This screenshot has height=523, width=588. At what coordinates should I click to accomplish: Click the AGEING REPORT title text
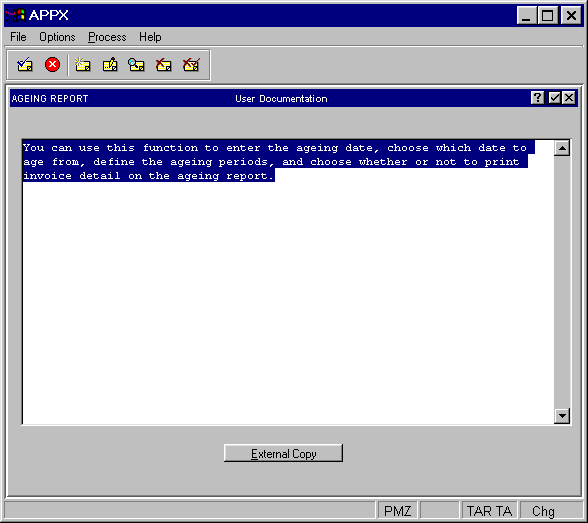tap(50, 99)
